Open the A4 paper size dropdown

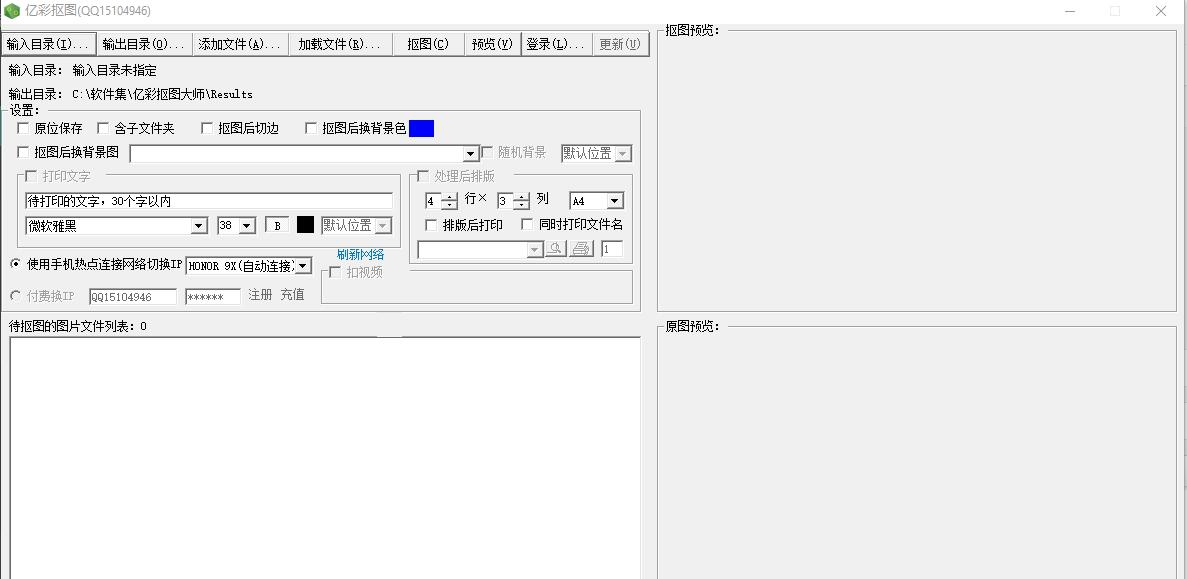click(x=595, y=200)
